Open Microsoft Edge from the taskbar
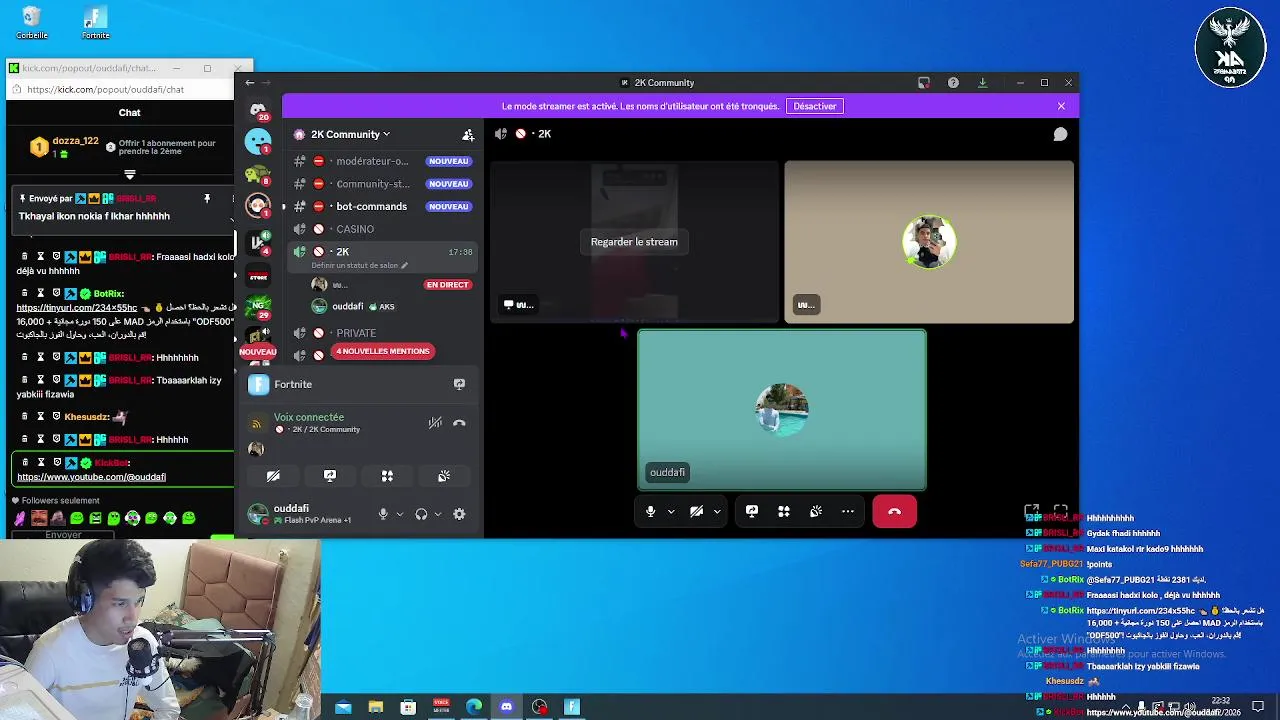The image size is (1280, 720). 474,707
